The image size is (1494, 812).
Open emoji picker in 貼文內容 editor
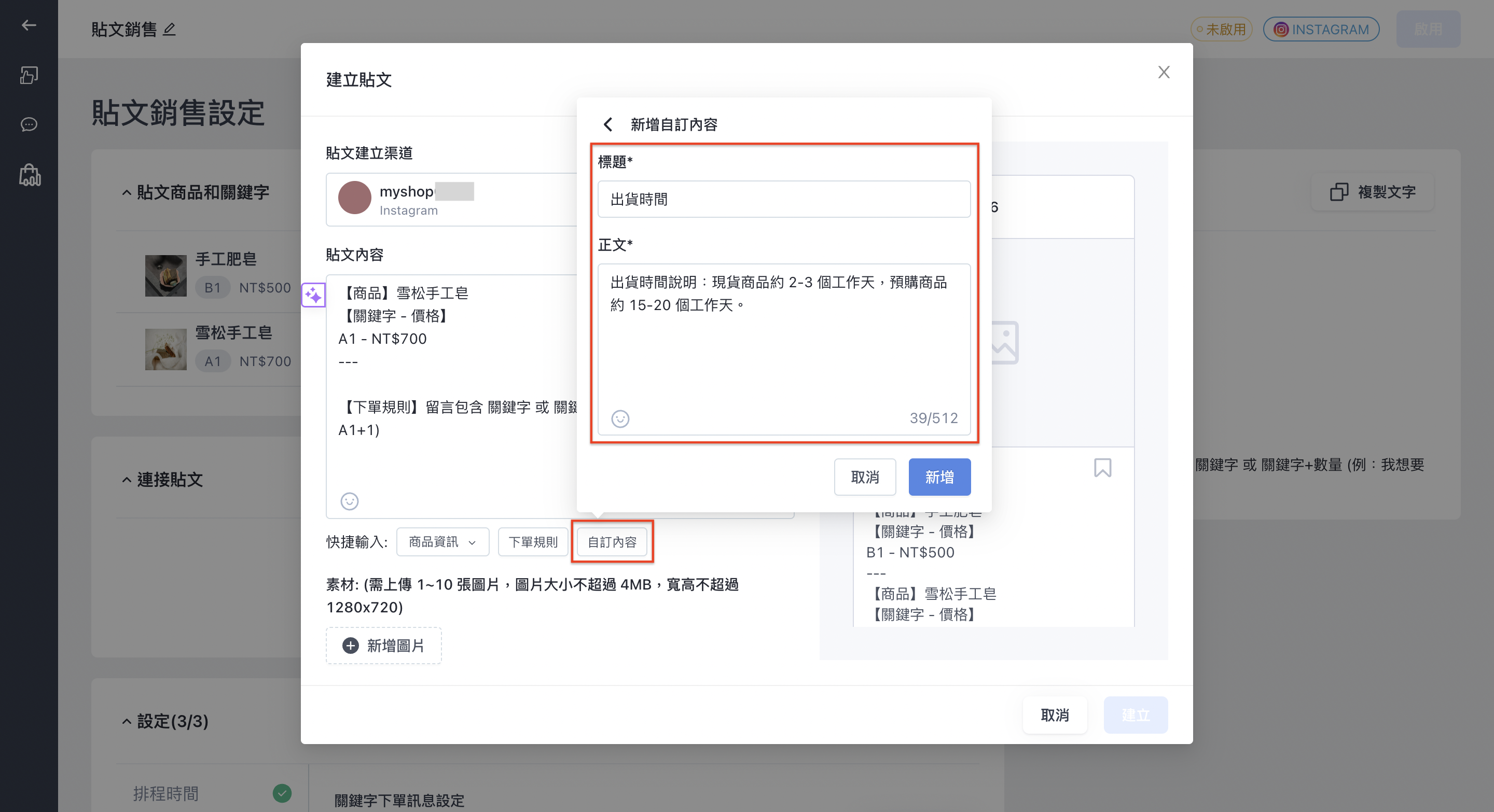click(349, 501)
